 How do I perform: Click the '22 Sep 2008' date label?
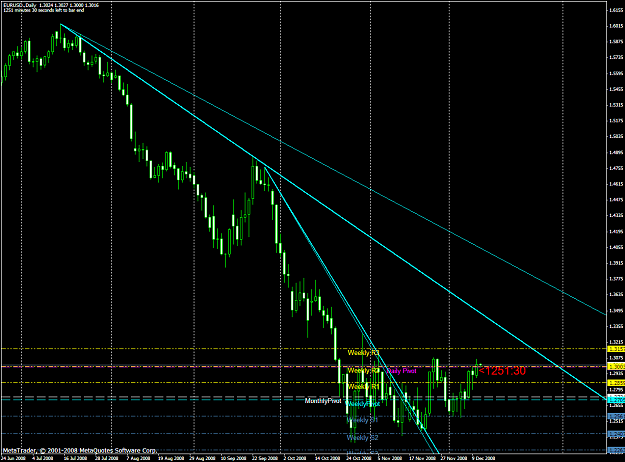click(x=265, y=458)
